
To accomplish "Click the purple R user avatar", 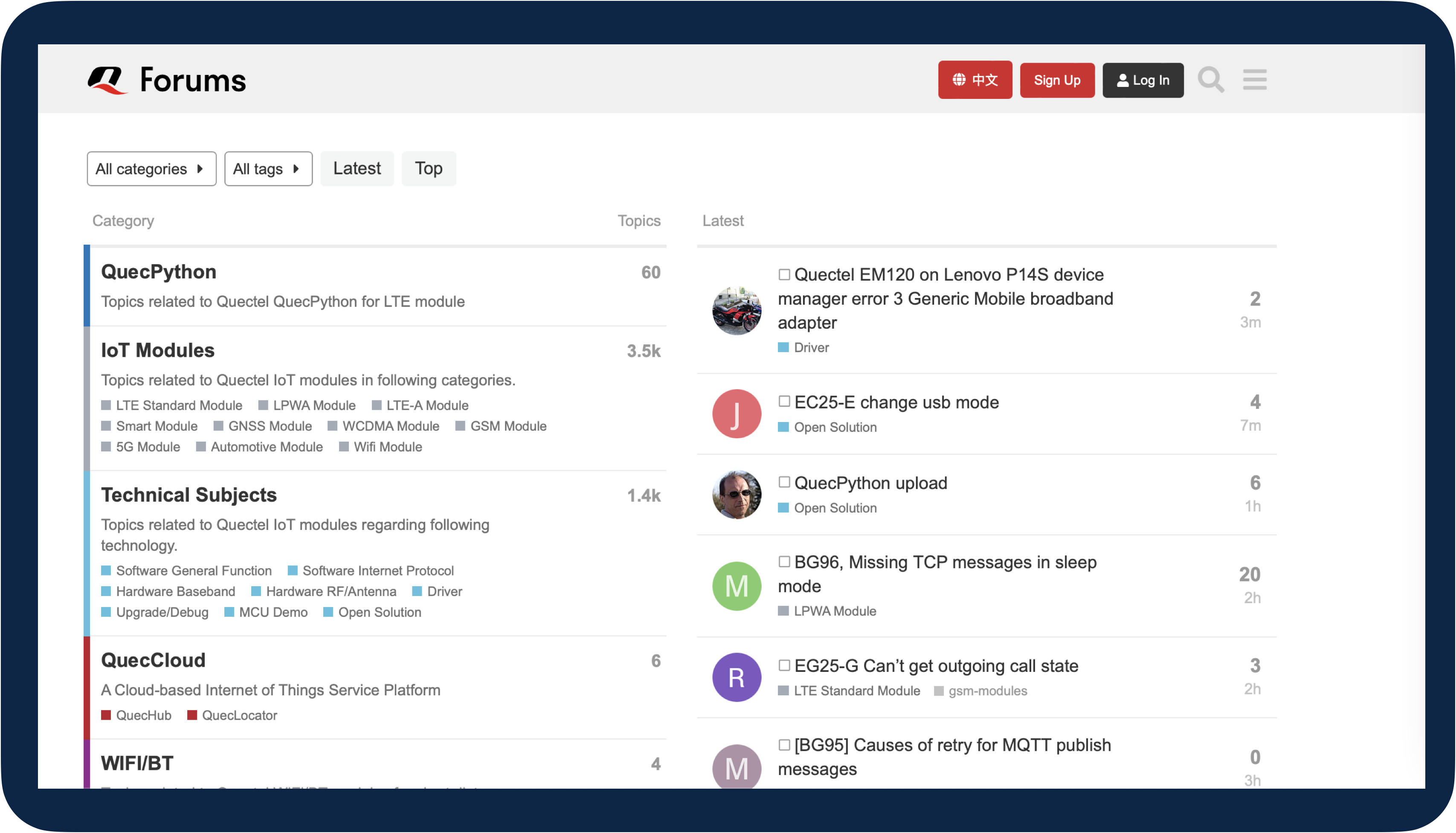I will pos(737,677).
